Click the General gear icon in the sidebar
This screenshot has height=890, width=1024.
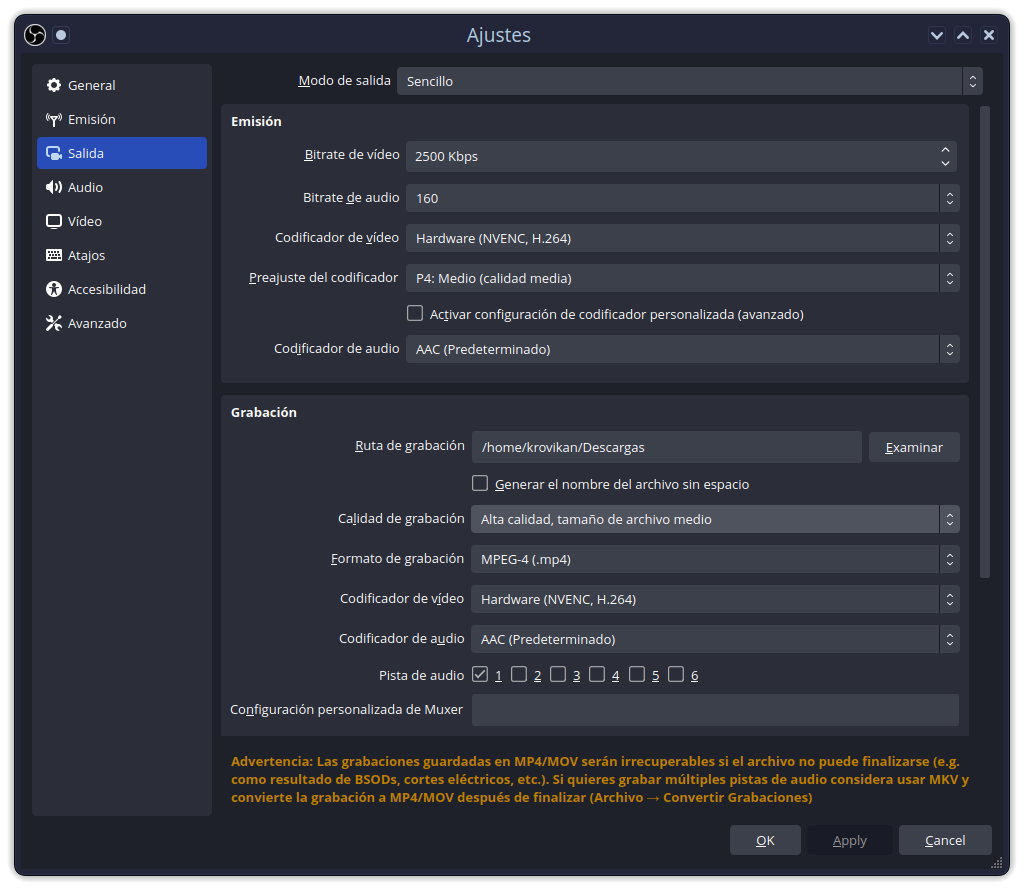[x=53, y=85]
